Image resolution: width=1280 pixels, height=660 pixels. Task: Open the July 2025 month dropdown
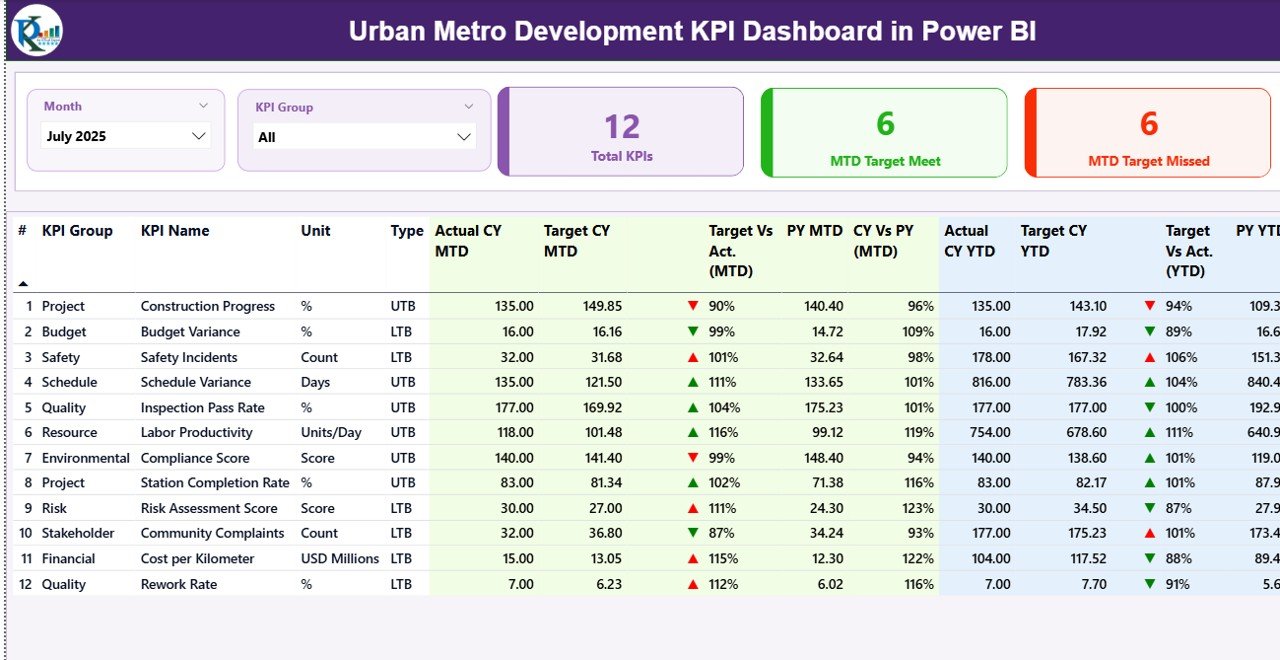pos(126,135)
